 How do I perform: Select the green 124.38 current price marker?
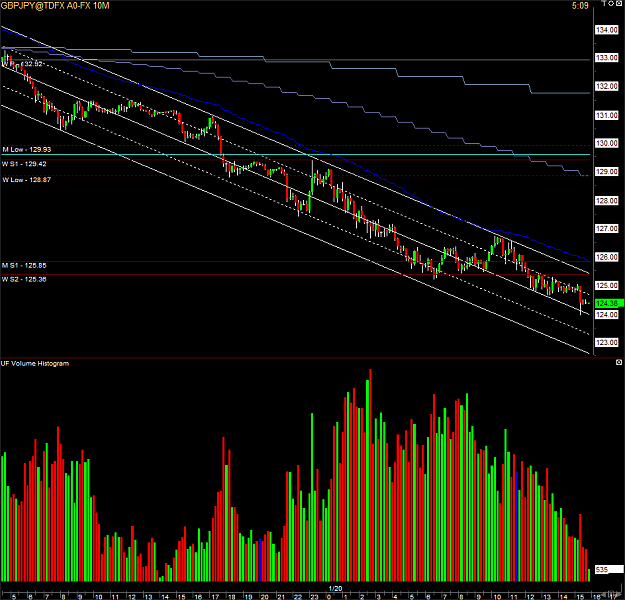point(609,303)
